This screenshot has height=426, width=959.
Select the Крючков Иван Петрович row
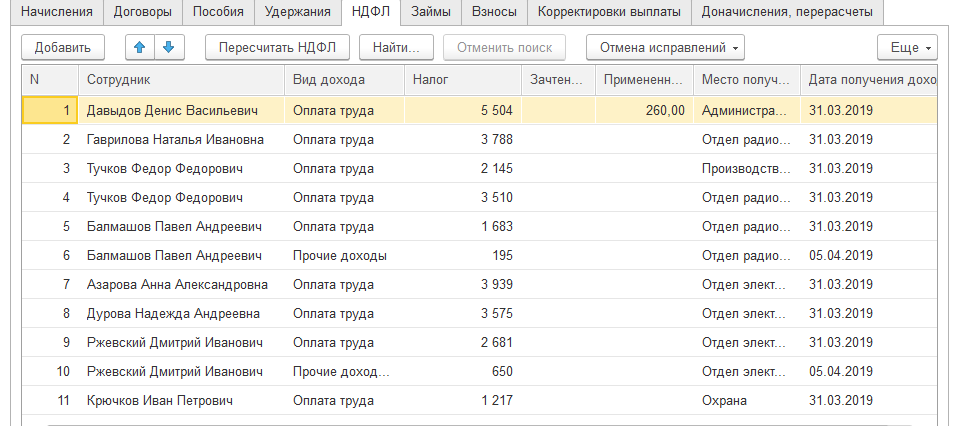160,400
